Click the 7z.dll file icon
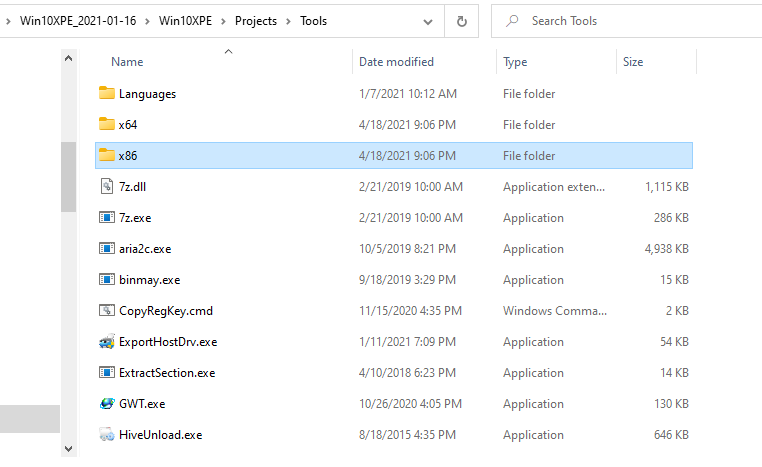 106,186
